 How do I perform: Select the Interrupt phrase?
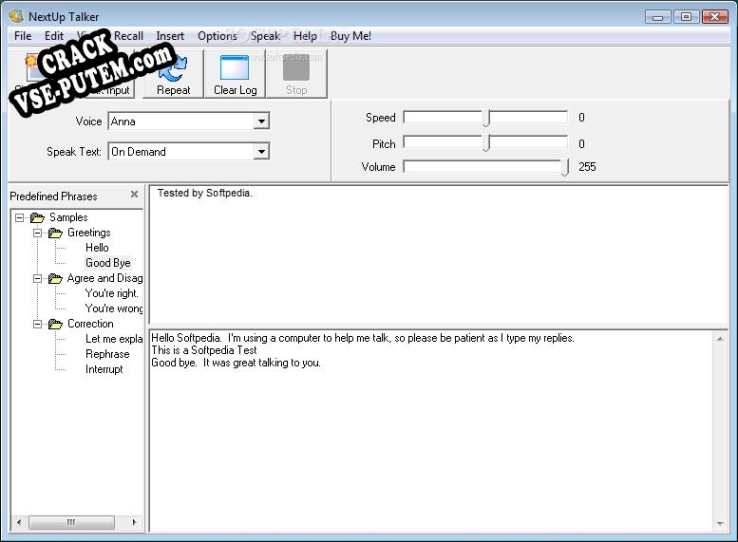(104, 369)
